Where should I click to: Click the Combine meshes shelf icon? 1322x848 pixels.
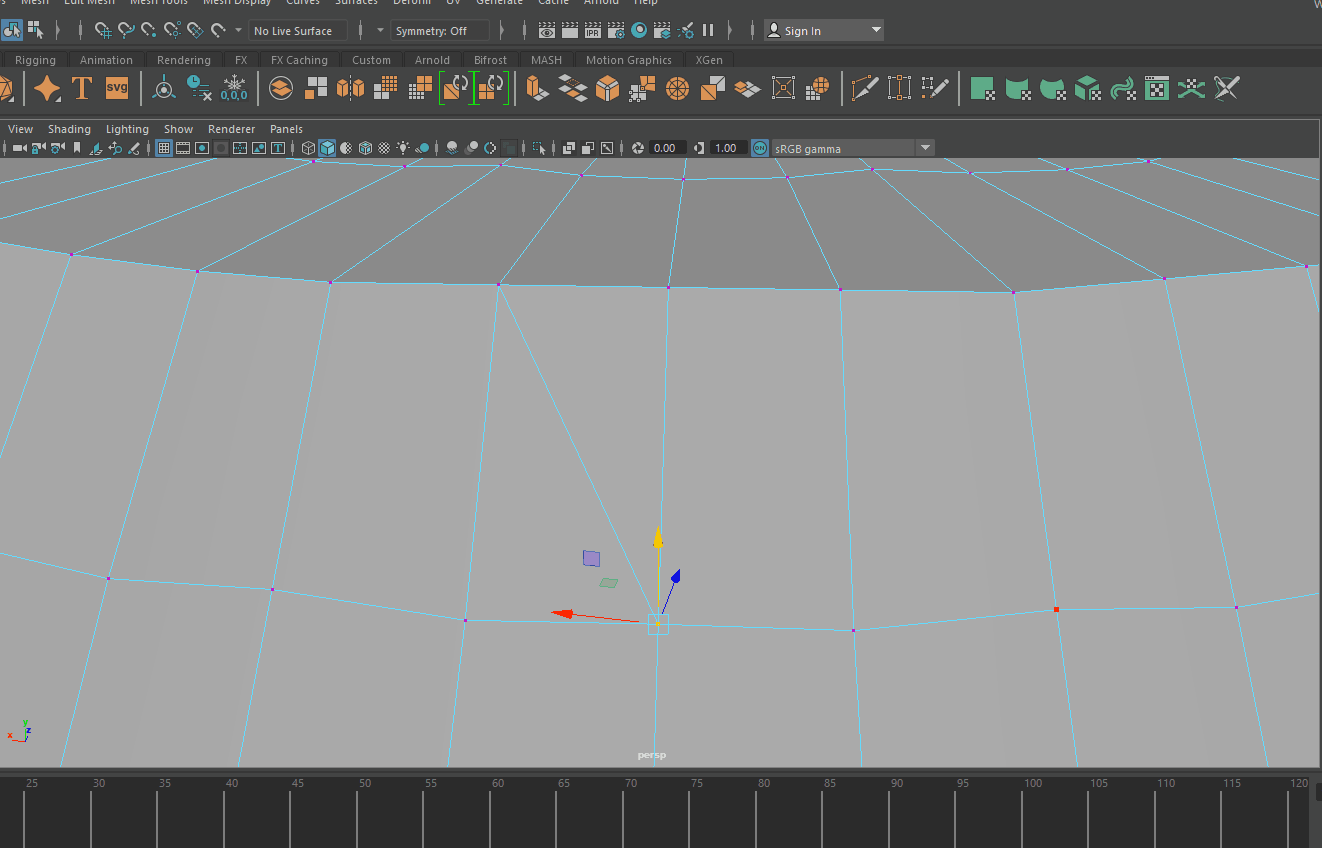pyautogui.click(x=282, y=89)
